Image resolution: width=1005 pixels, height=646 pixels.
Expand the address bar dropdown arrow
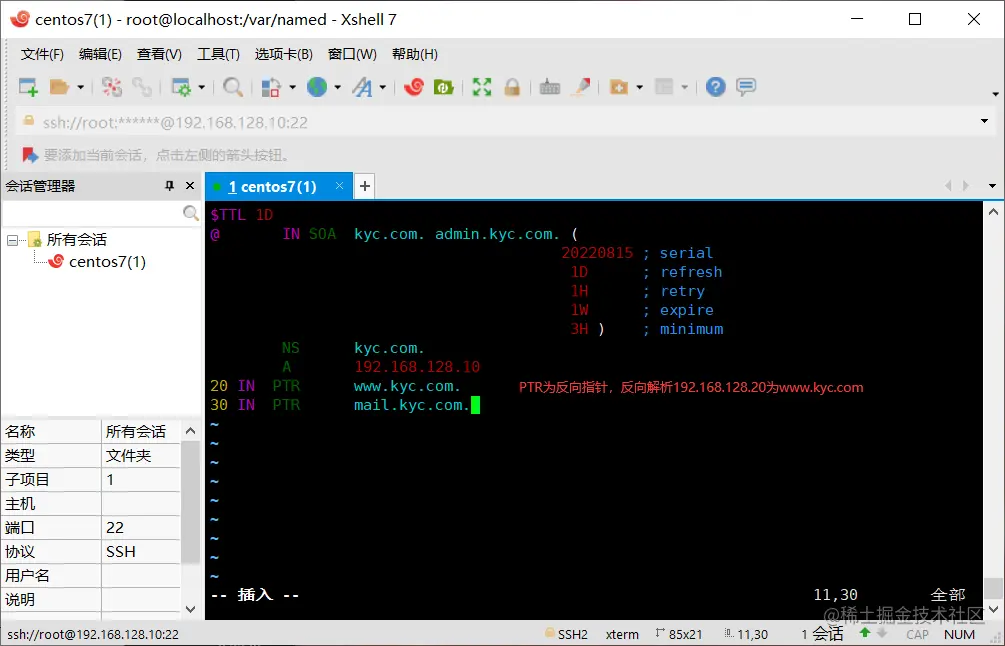tap(984, 121)
